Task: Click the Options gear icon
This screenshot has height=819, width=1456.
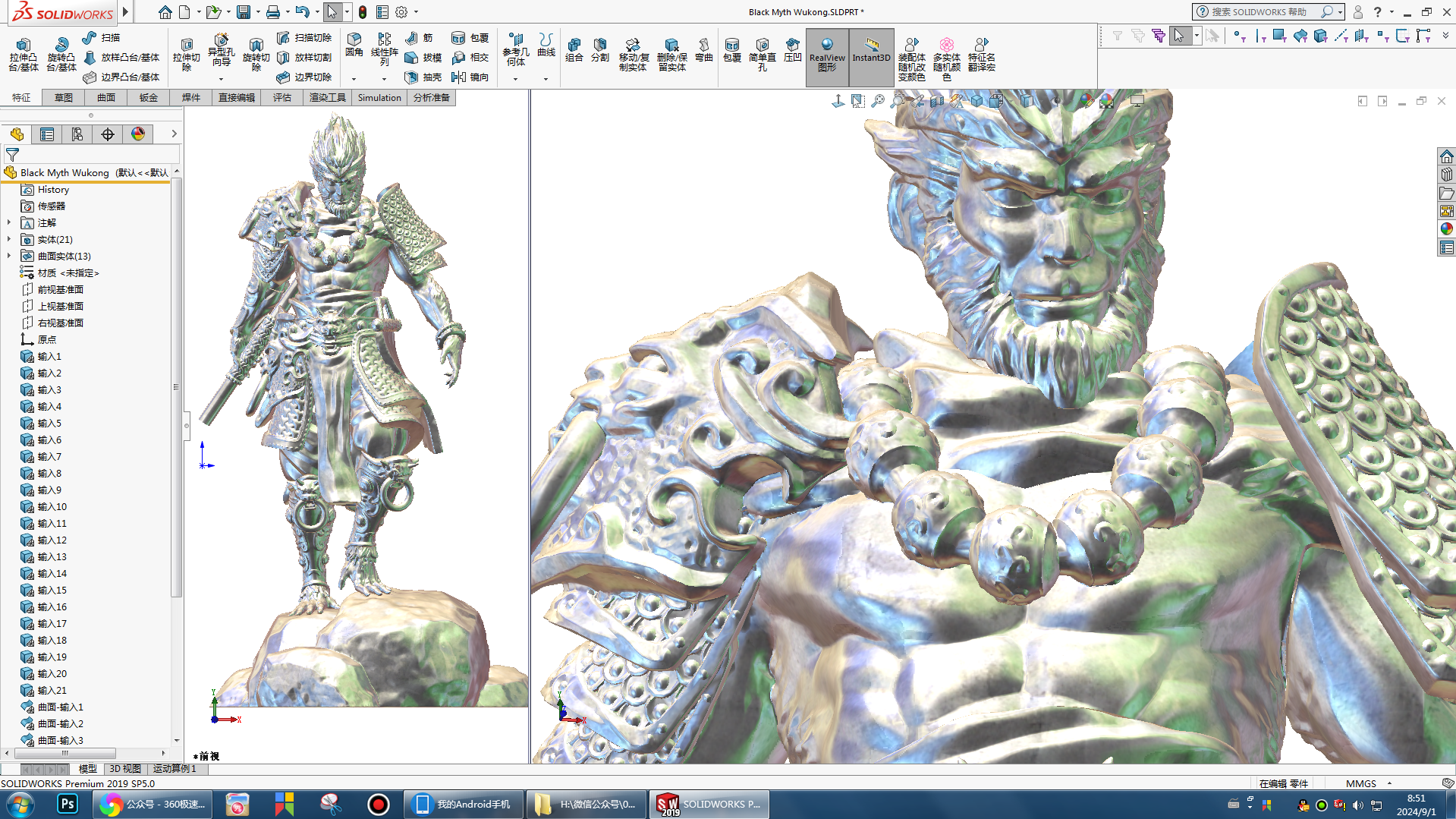Action: (x=401, y=12)
